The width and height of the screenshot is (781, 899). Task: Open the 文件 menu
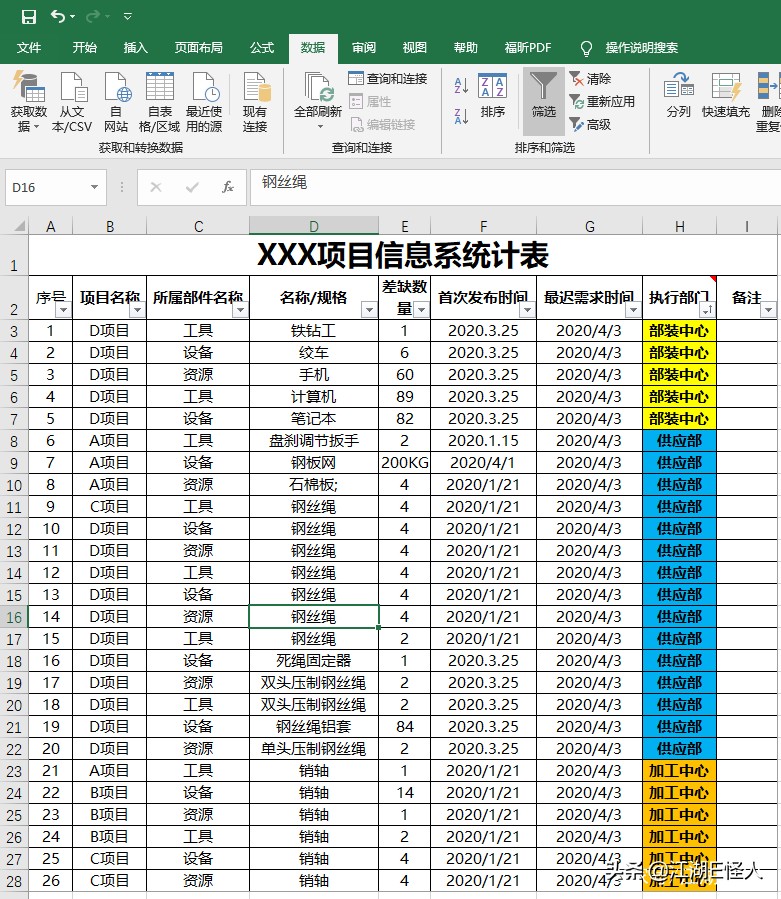click(29, 48)
